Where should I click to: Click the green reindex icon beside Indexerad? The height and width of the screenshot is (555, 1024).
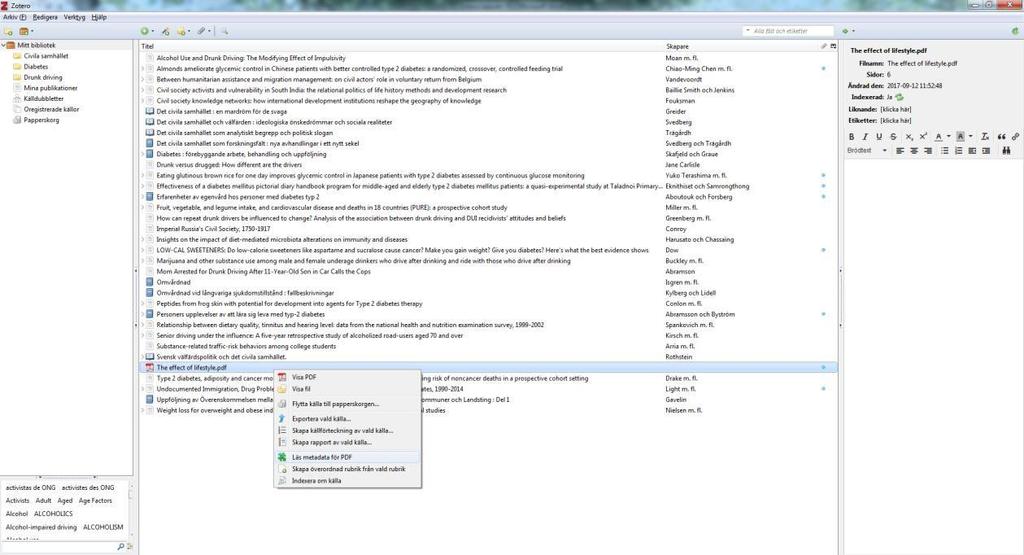[899, 97]
